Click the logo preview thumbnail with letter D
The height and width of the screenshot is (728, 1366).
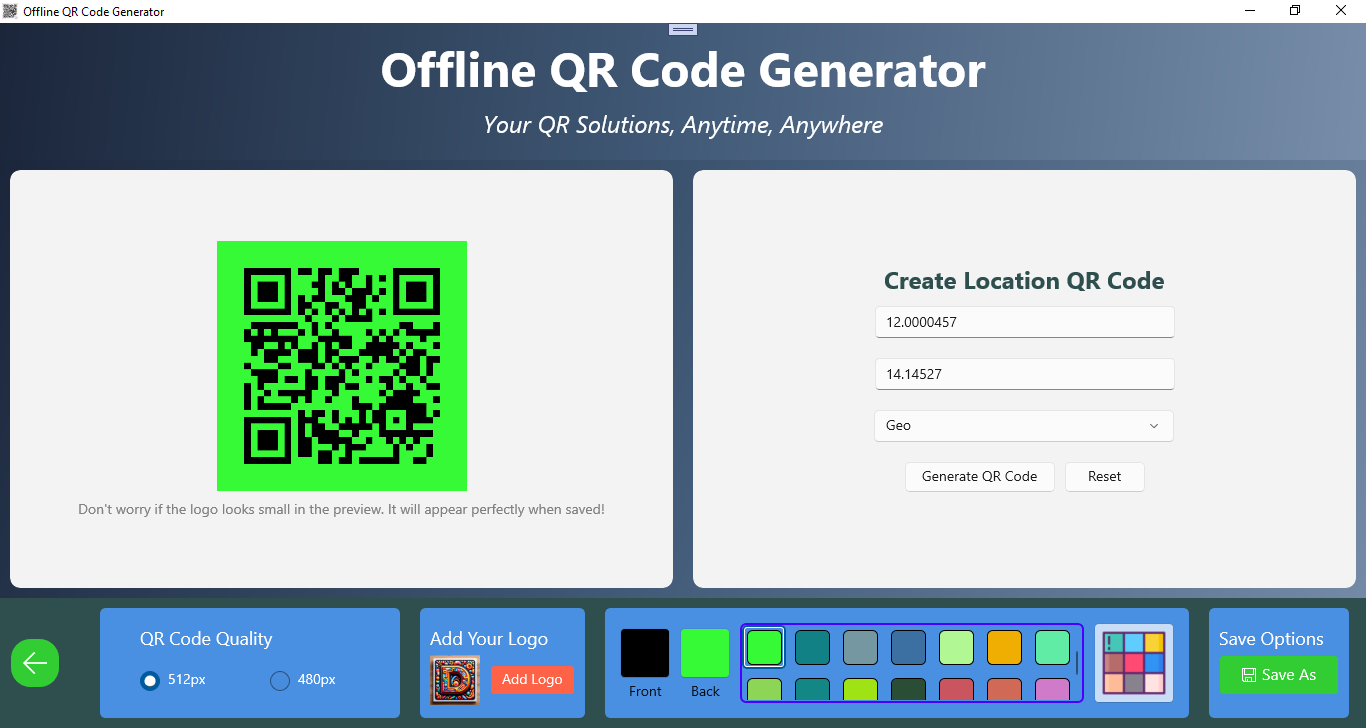click(x=455, y=680)
